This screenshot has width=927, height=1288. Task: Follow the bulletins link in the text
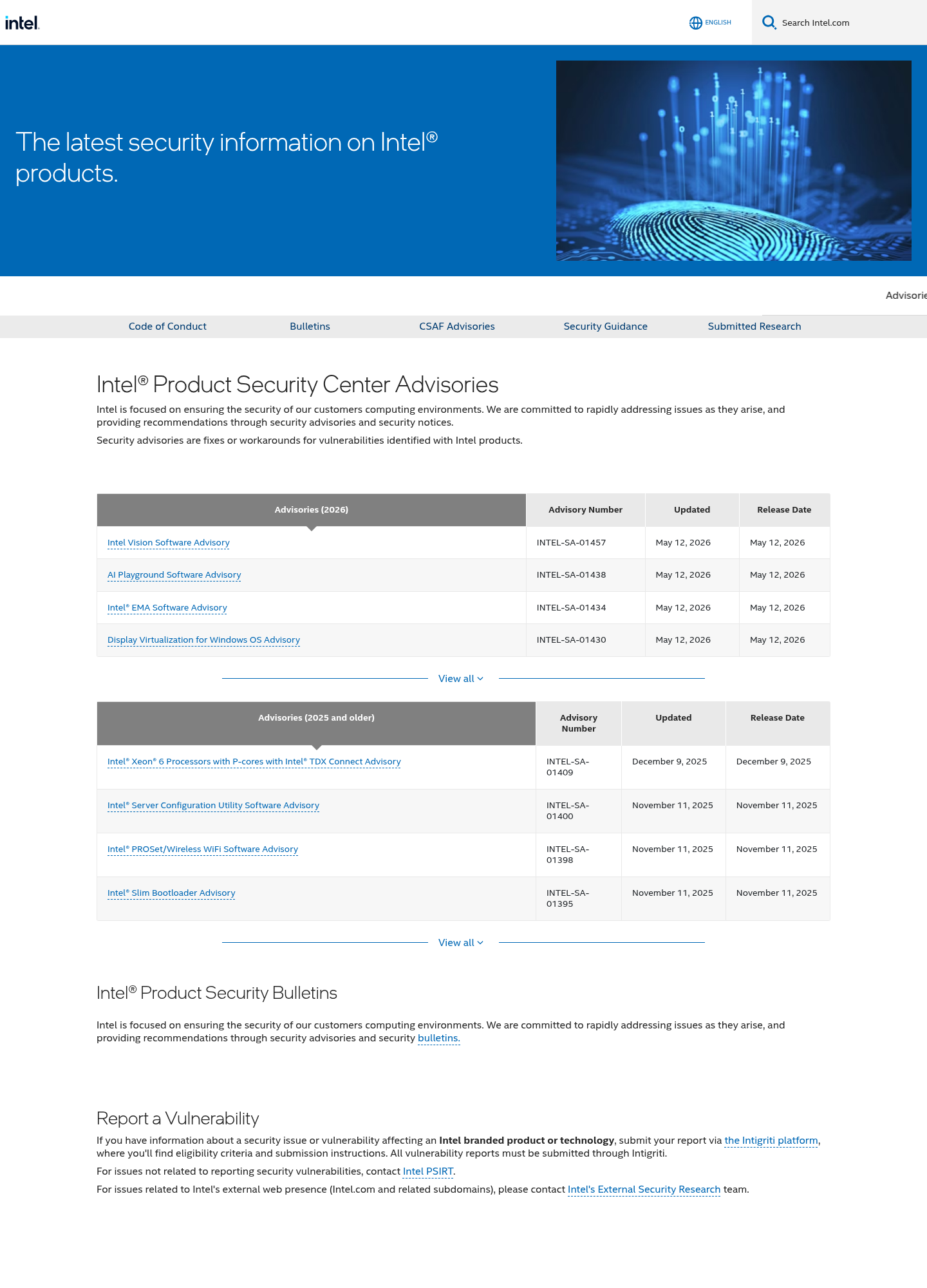click(x=439, y=1038)
